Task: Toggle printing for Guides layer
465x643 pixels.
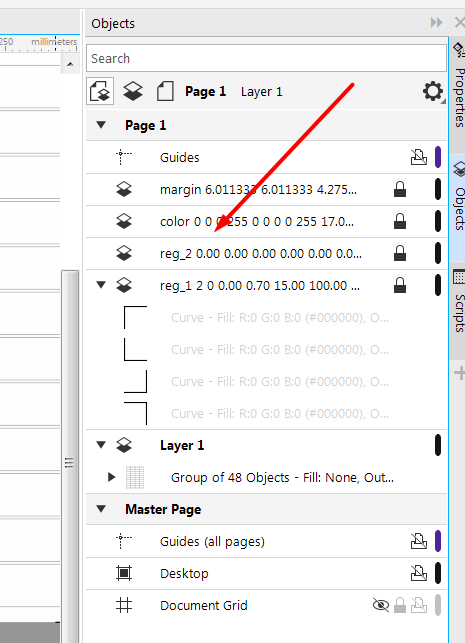Action: coord(419,157)
